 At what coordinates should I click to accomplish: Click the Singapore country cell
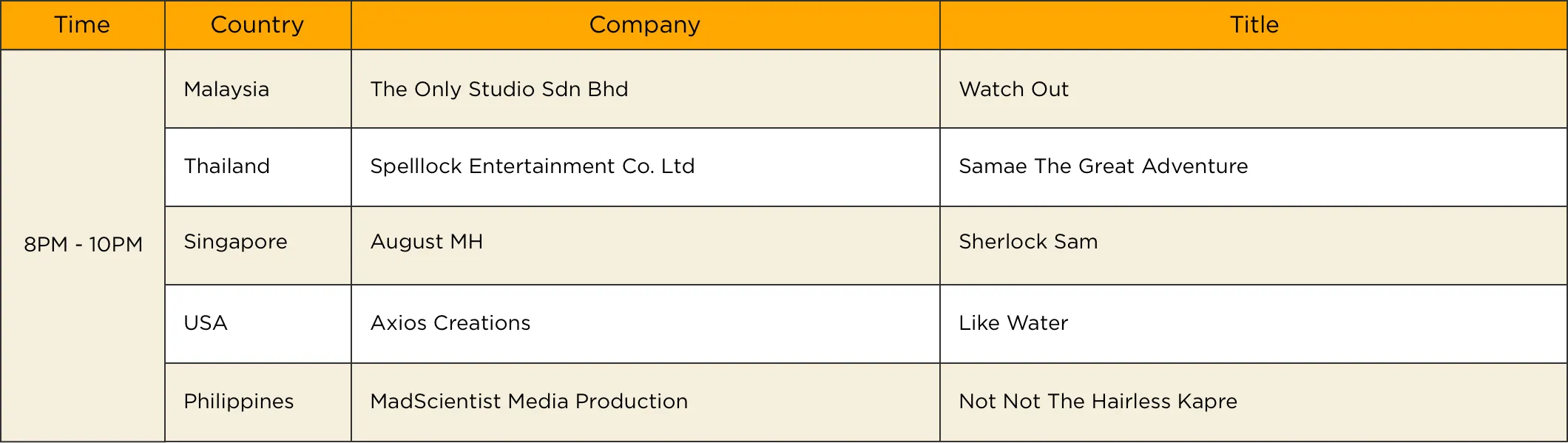[x=235, y=242]
